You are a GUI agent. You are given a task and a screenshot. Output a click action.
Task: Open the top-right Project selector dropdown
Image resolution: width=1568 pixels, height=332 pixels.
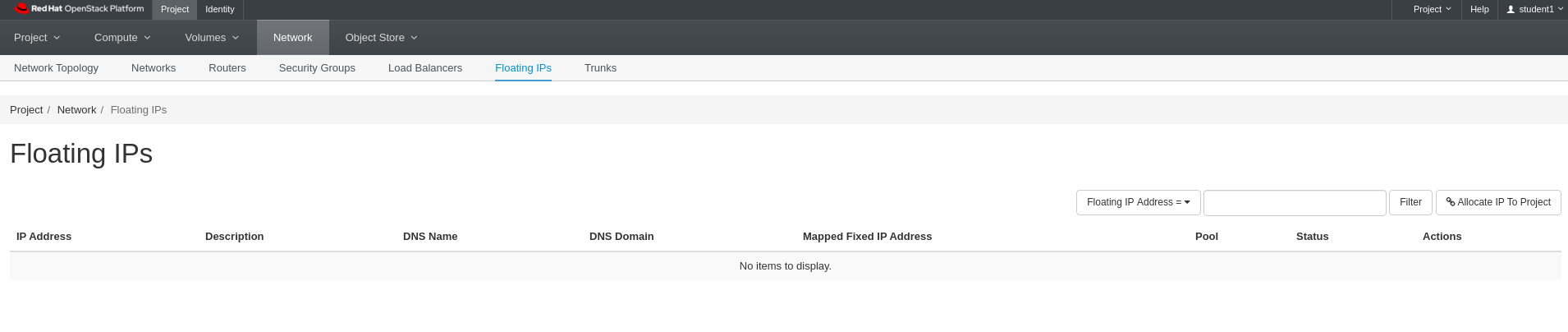(1432, 9)
